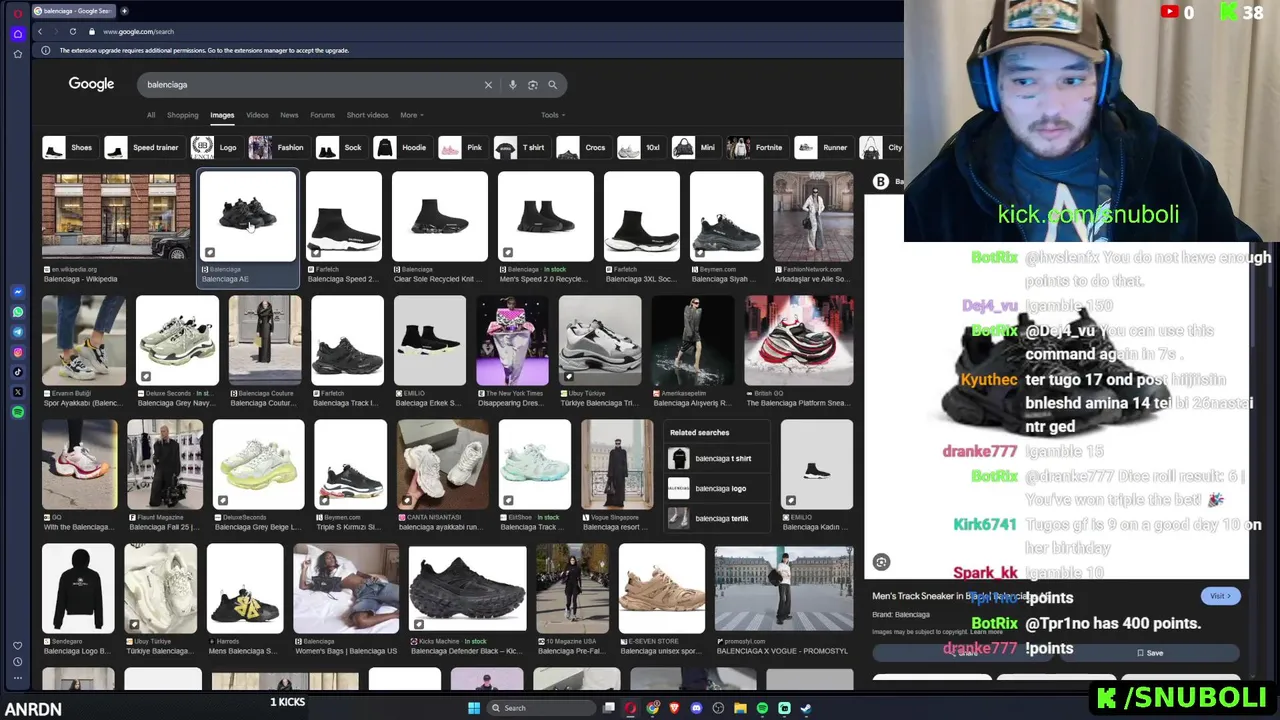Click the Visit button in preview panel
This screenshot has width=1280, height=720.
(1220, 596)
